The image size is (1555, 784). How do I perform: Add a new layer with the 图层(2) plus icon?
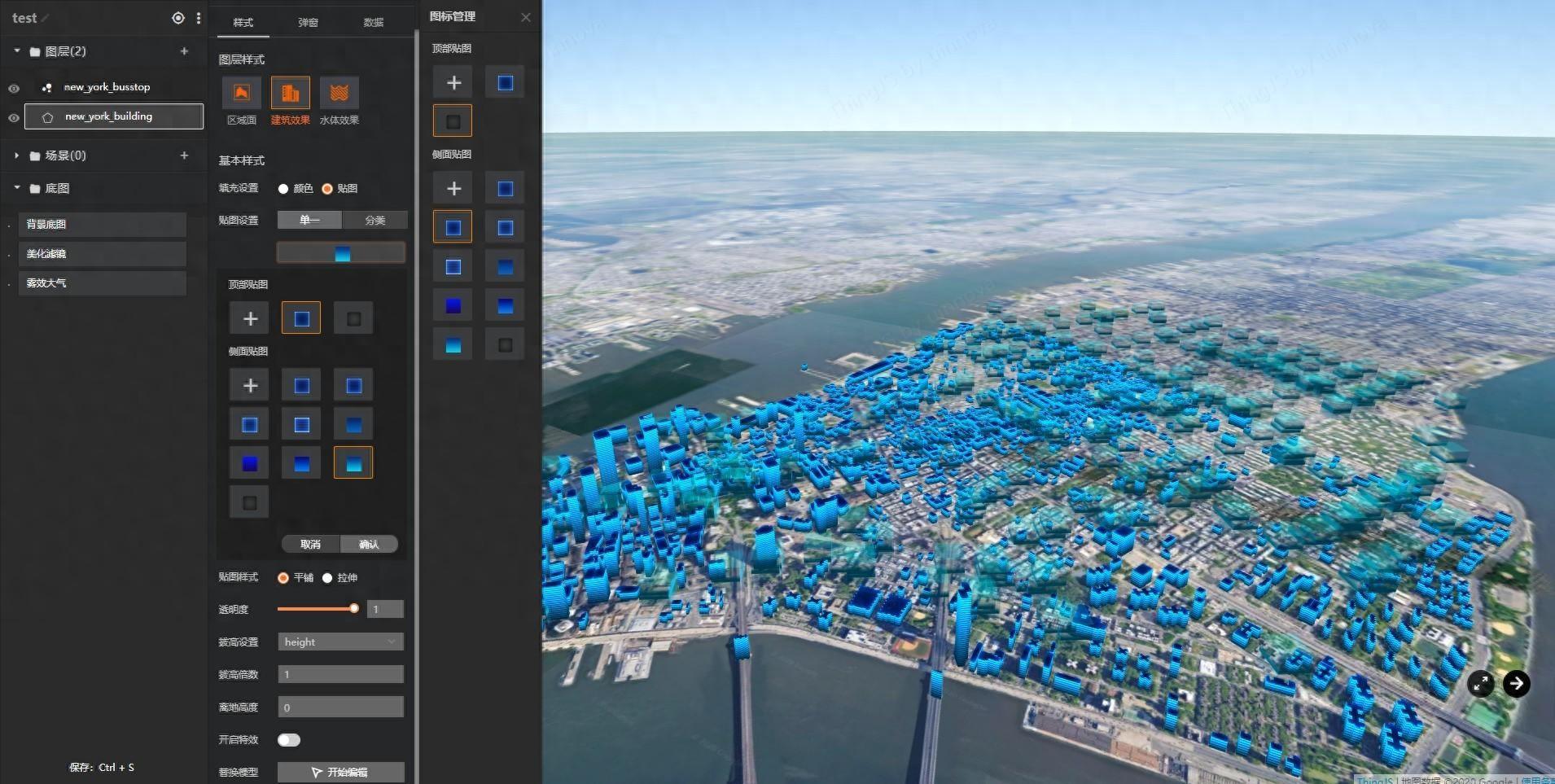tap(184, 51)
